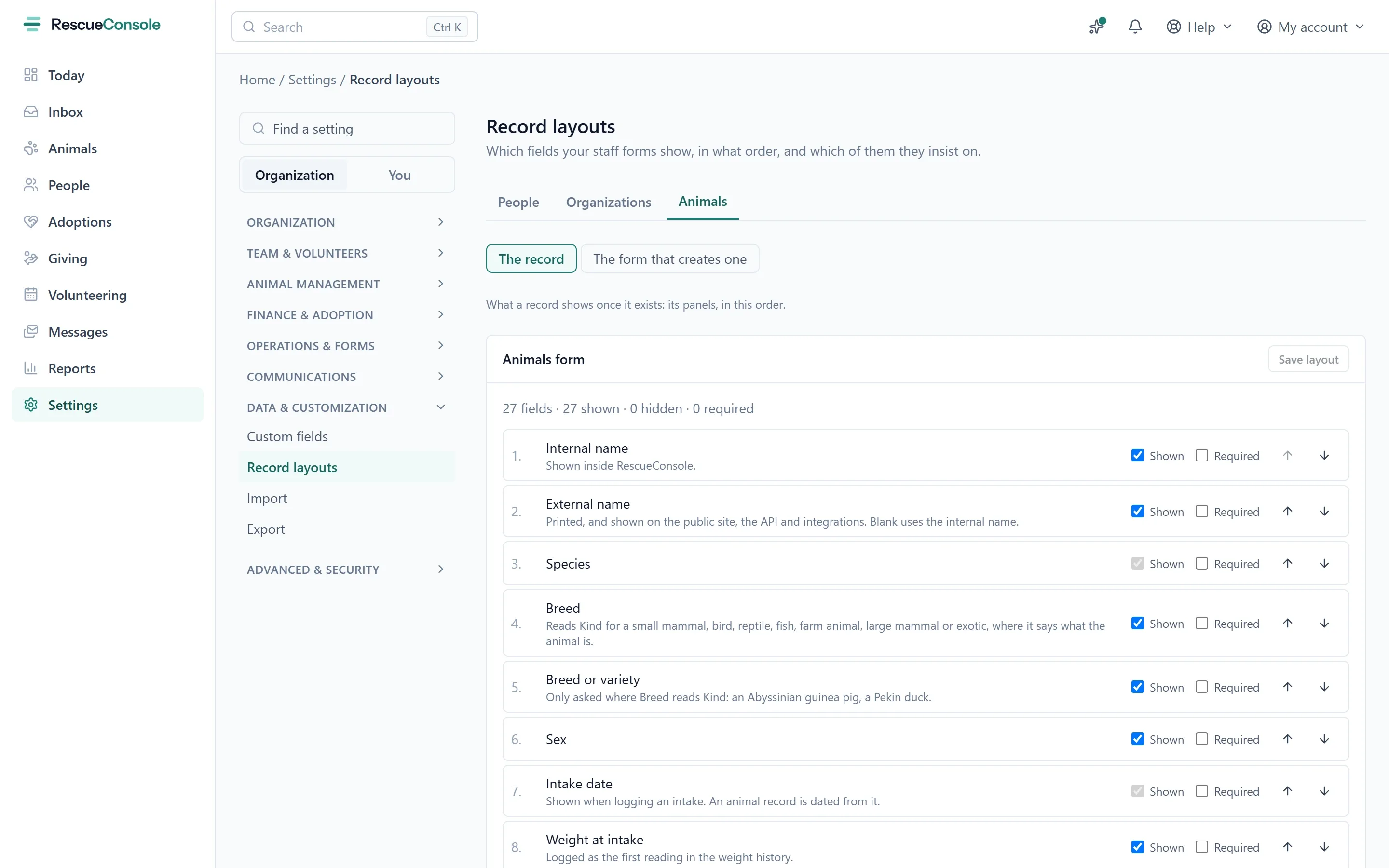Open Volunteering calendar icon in sidebar
The width and height of the screenshot is (1389, 868).
(31, 295)
